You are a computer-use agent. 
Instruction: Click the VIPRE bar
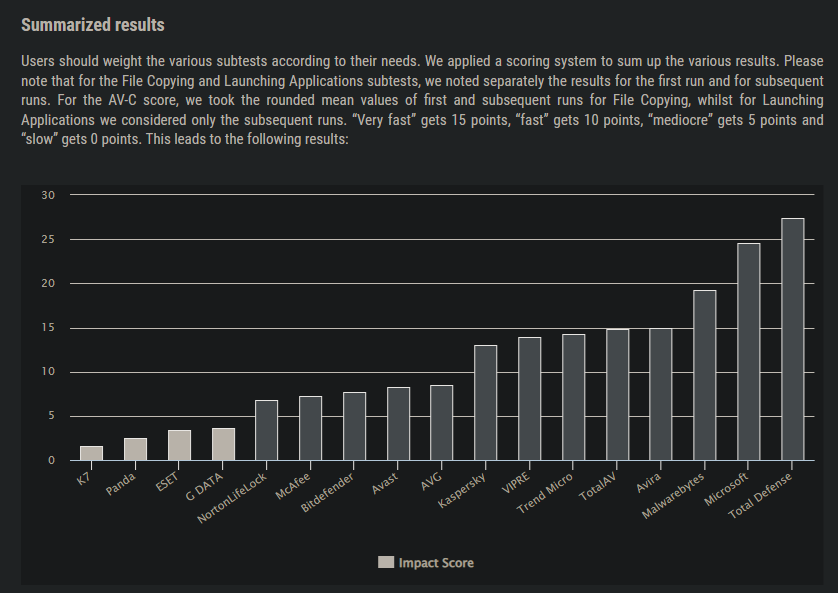click(x=530, y=399)
